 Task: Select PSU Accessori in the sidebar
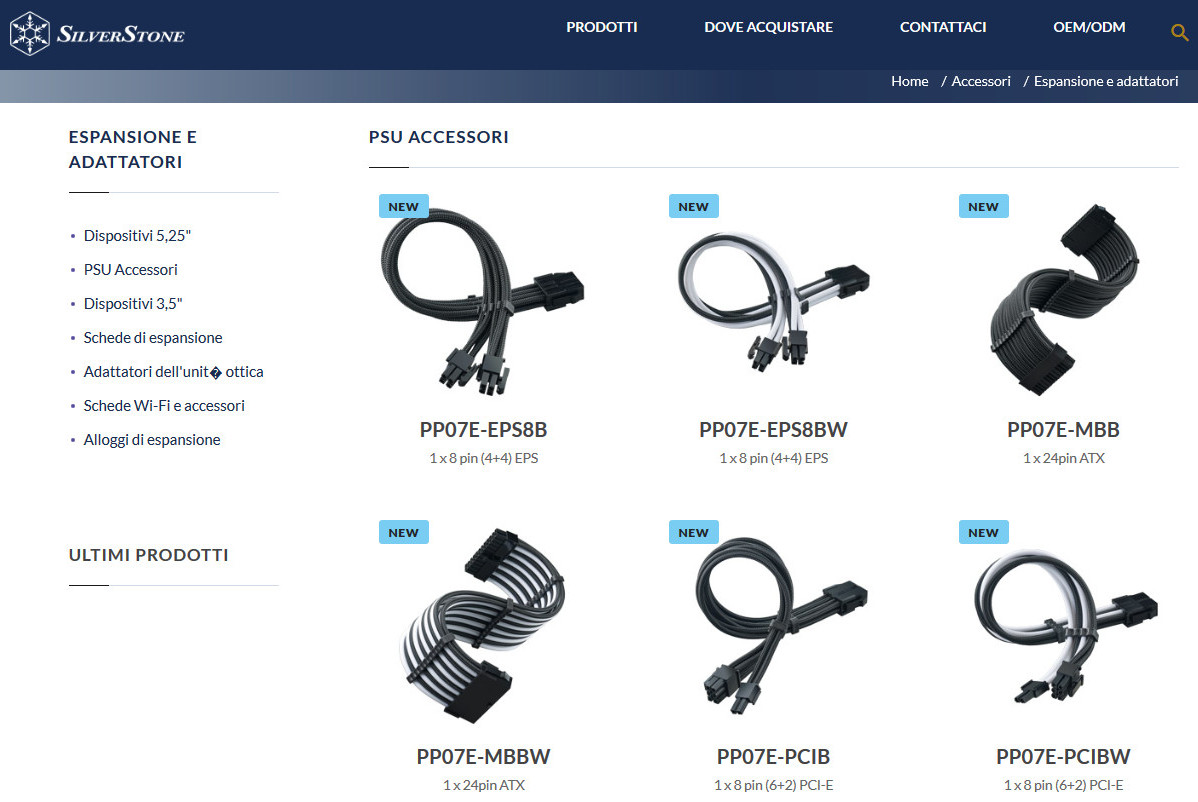click(130, 270)
